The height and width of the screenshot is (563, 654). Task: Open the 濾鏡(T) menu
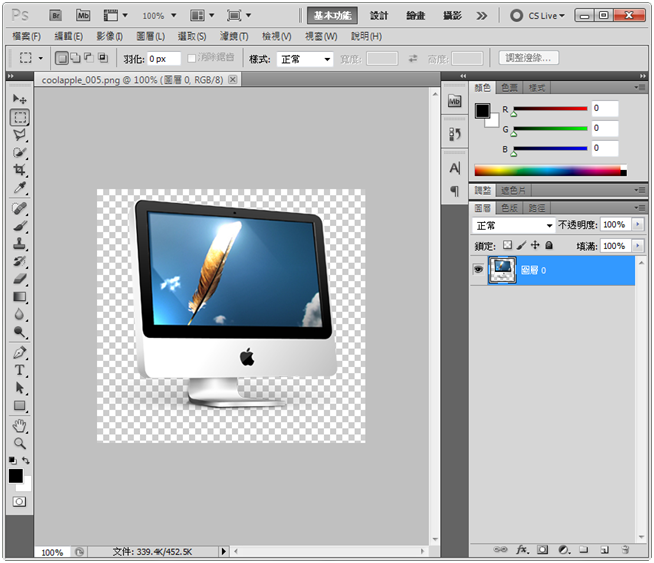click(234, 37)
